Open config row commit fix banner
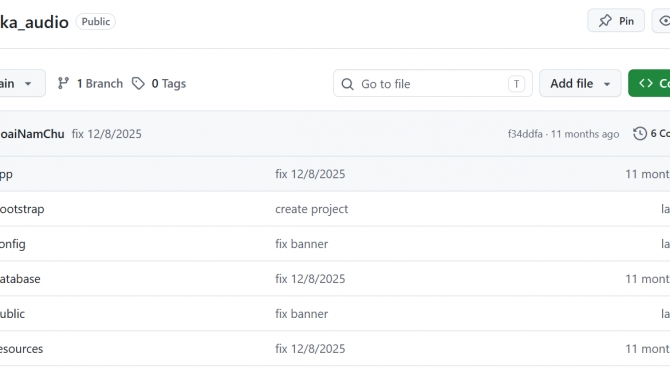 301,244
